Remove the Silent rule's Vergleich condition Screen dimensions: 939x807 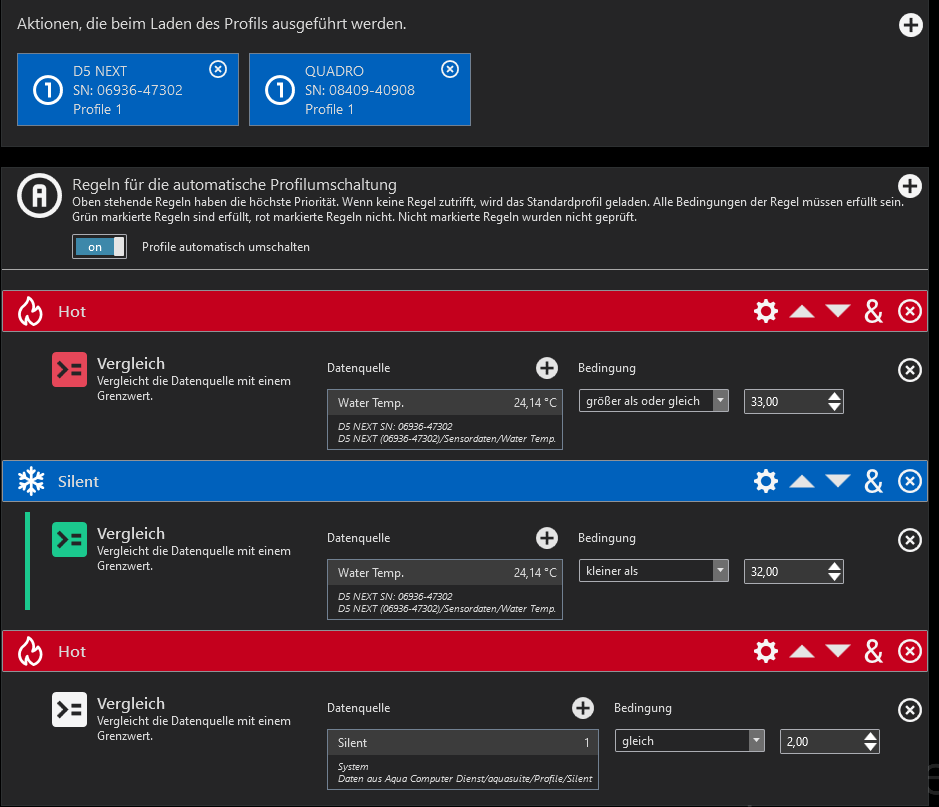point(909,540)
